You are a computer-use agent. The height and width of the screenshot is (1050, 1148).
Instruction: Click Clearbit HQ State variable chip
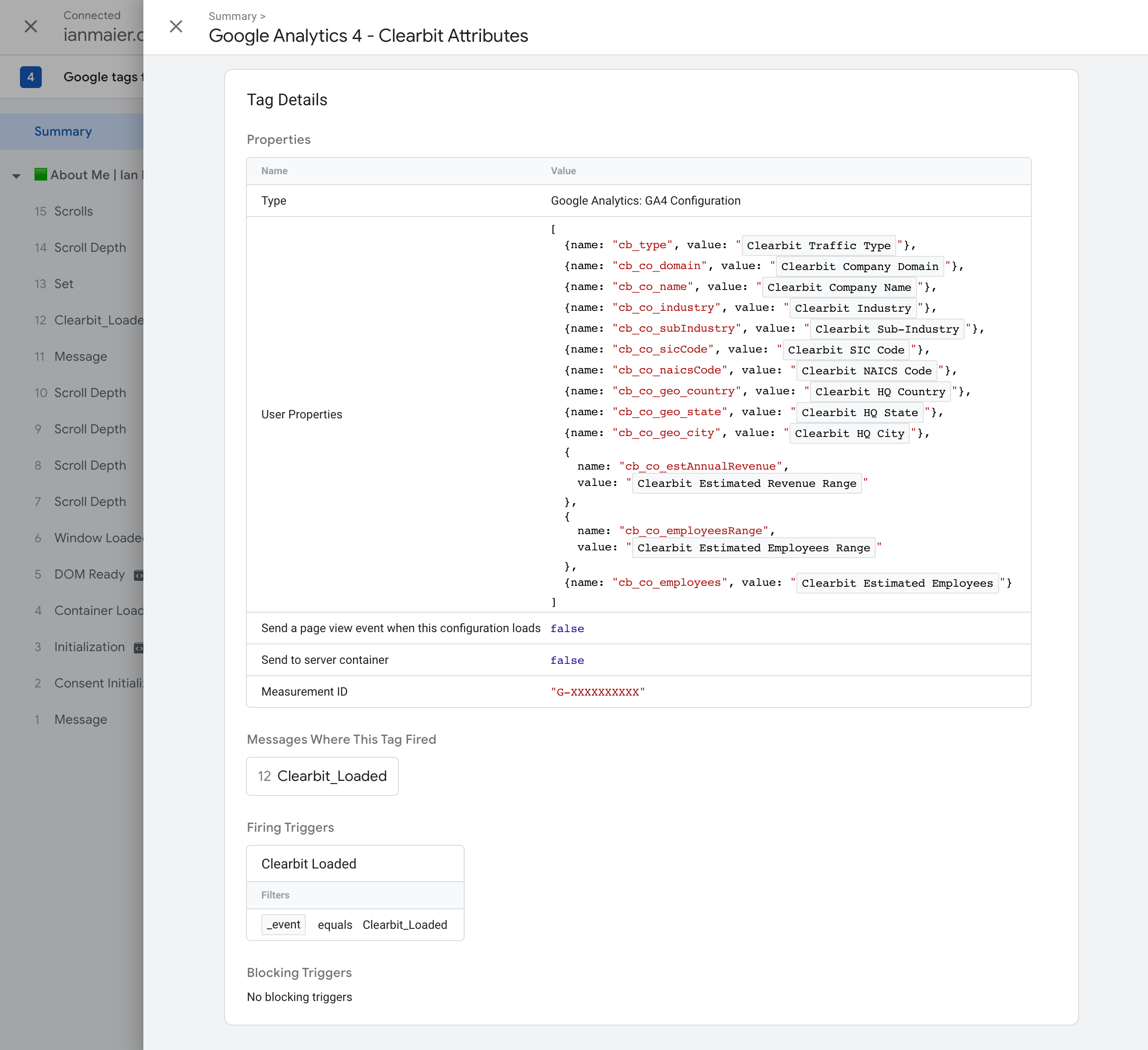click(859, 413)
